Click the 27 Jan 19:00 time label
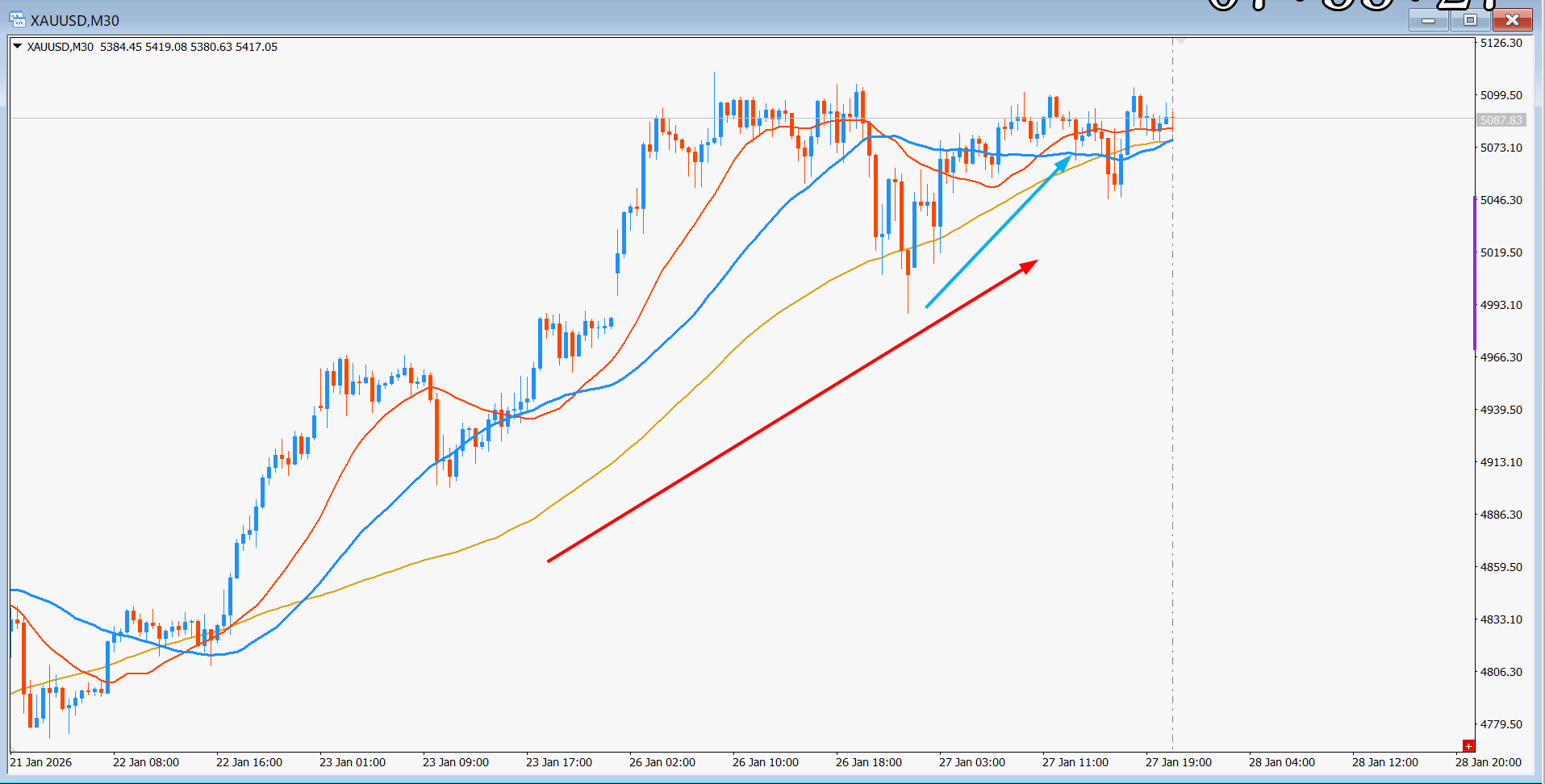 (x=1178, y=762)
